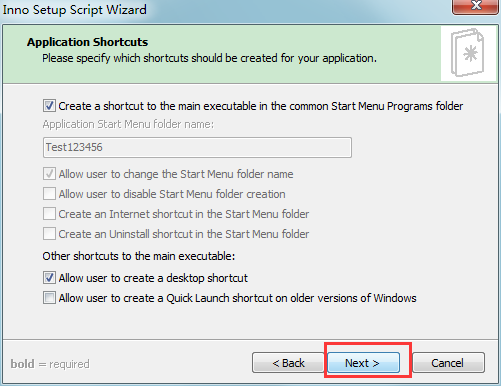This screenshot has width=501, height=386.
Task: Go to the next wizard page with Next
Action: (x=363, y=363)
